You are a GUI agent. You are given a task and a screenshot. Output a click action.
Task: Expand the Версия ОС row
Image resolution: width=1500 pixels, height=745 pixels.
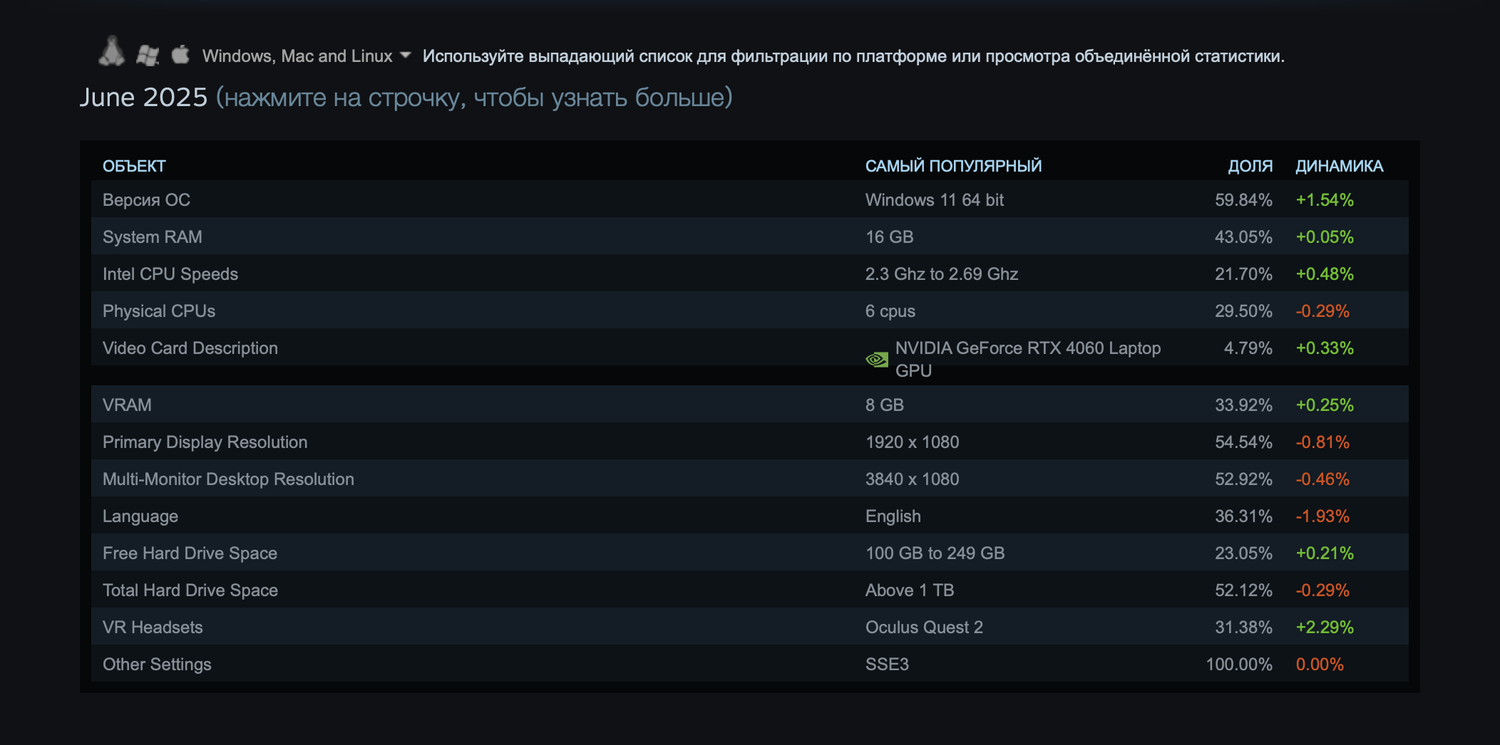coord(146,200)
